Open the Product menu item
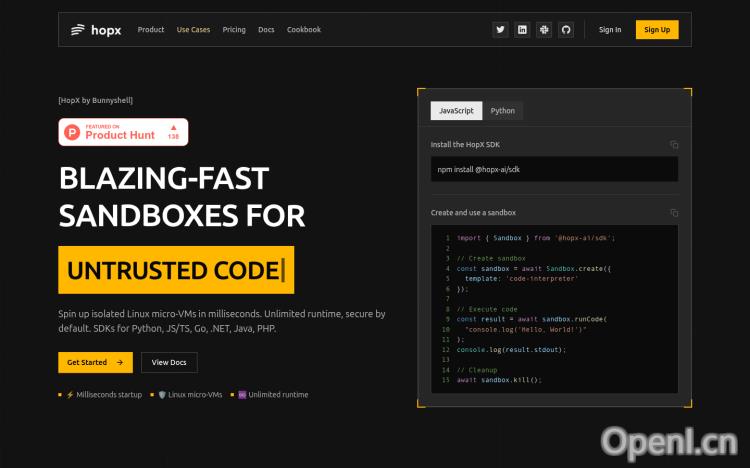This screenshot has height=468, width=750. [151, 30]
